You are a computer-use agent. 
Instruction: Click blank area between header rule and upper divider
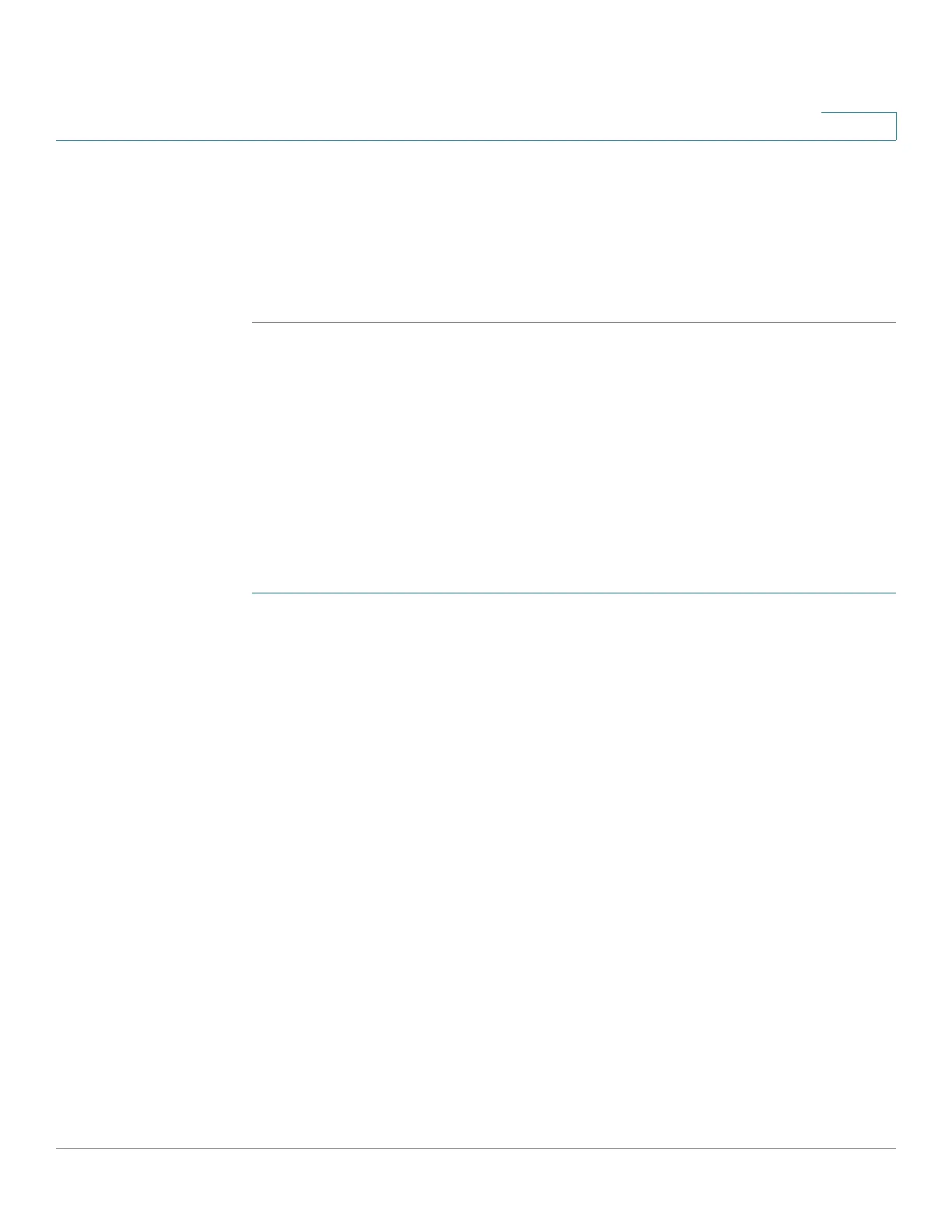pos(574,231)
